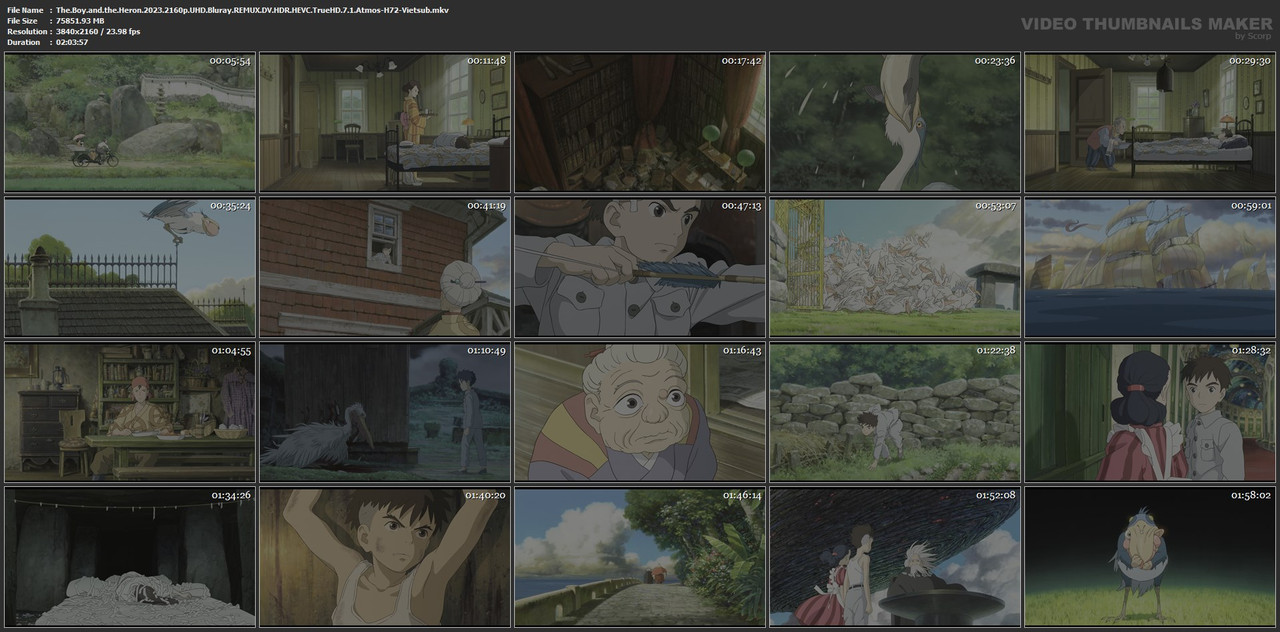
Task: Click the thumbnail timestamped 01:04:55
Action: pyautogui.click(x=130, y=412)
